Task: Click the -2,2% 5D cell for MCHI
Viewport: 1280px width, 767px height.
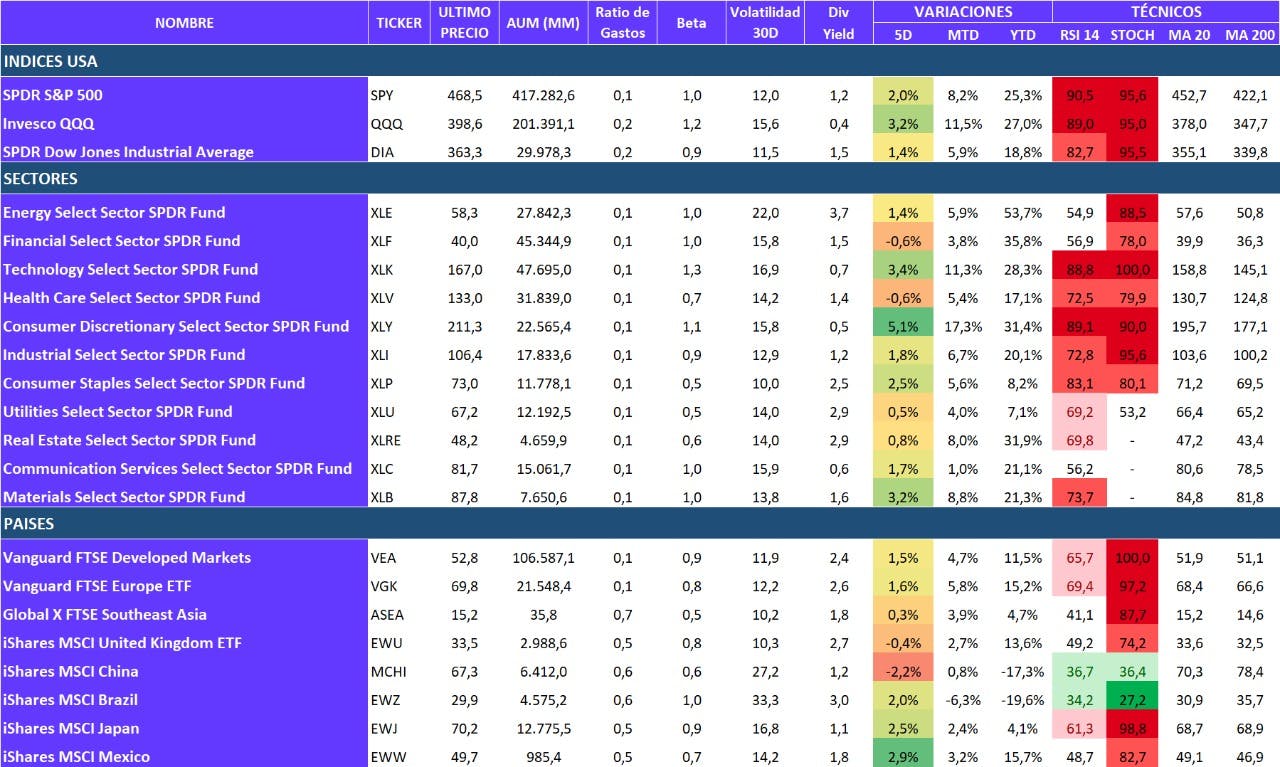Action: [903, 671]
